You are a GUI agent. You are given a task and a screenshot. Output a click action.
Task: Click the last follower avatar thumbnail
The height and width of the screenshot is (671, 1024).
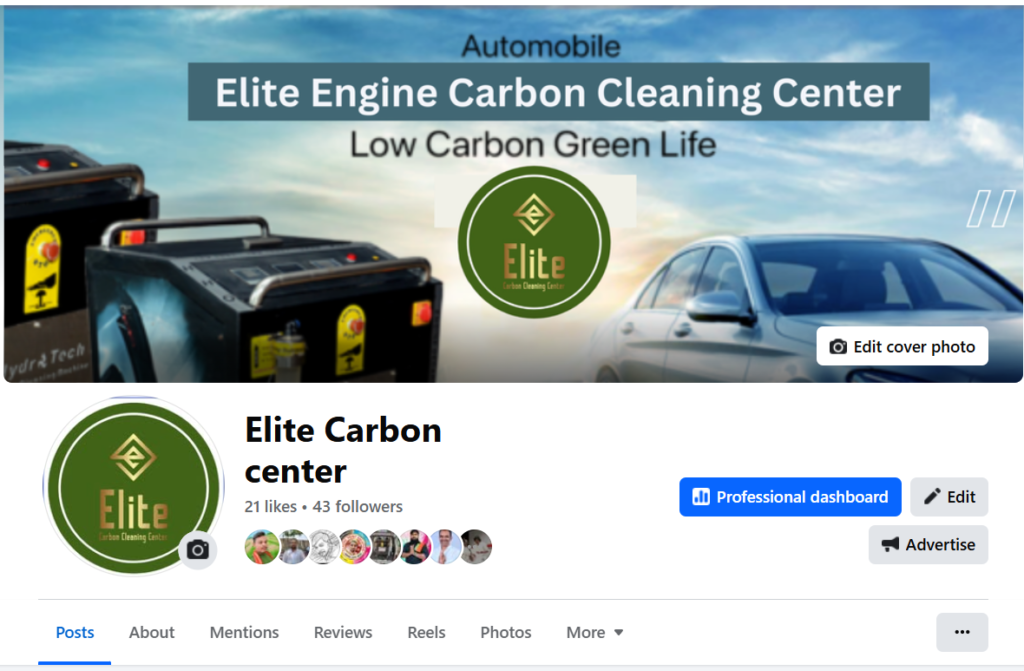coord(476,547)
